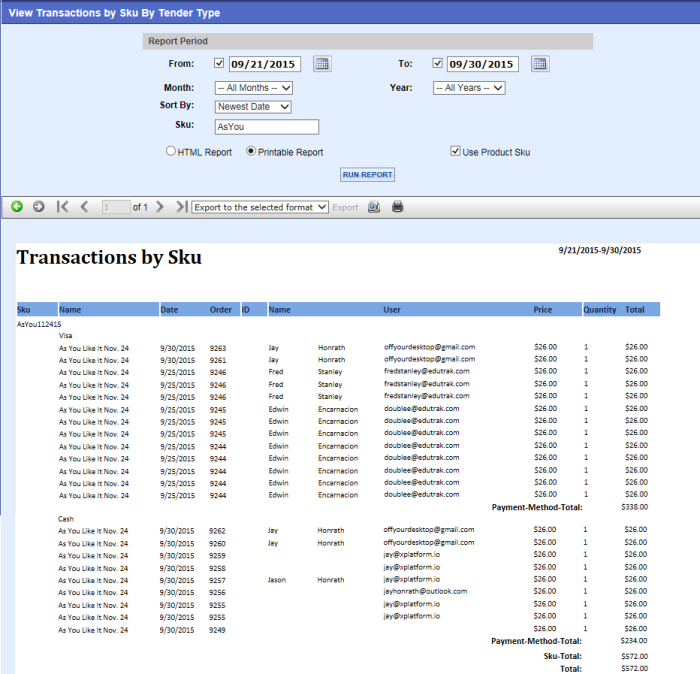The height and width of the screenshot is (674, 700).
Task: Click the green back navigation arrow
Action: coord(17,207)
